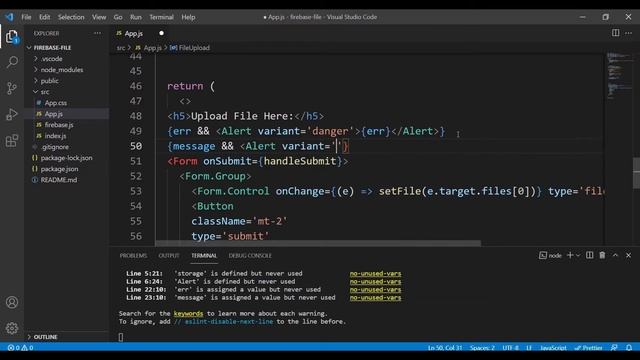Screen dimensions: 640x360
Task: Open package.json file
Action: tap(59, 169)
